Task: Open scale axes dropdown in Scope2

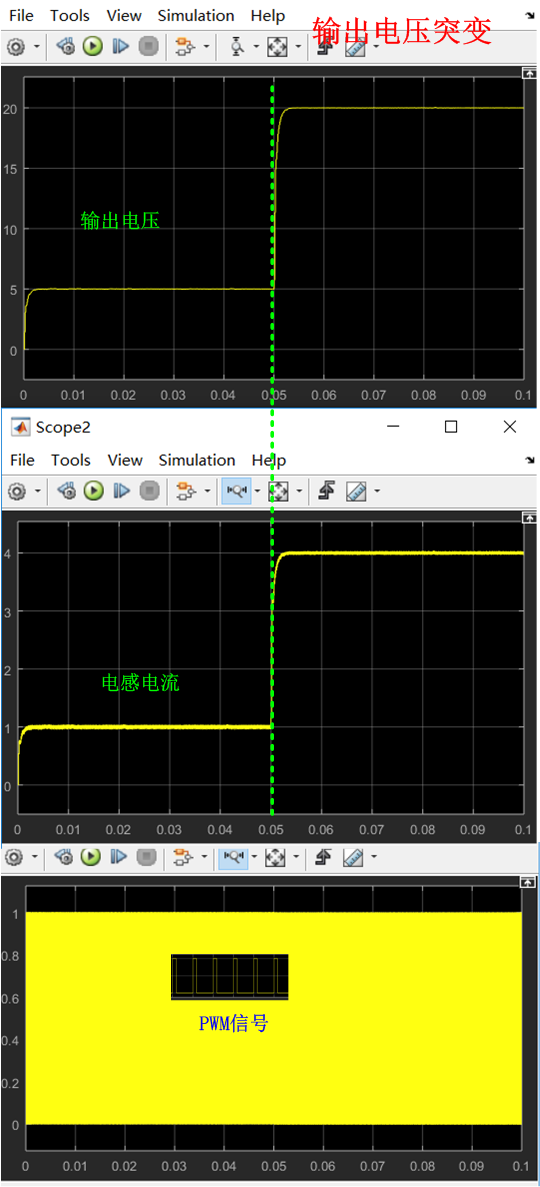Action: coord(298,491)
